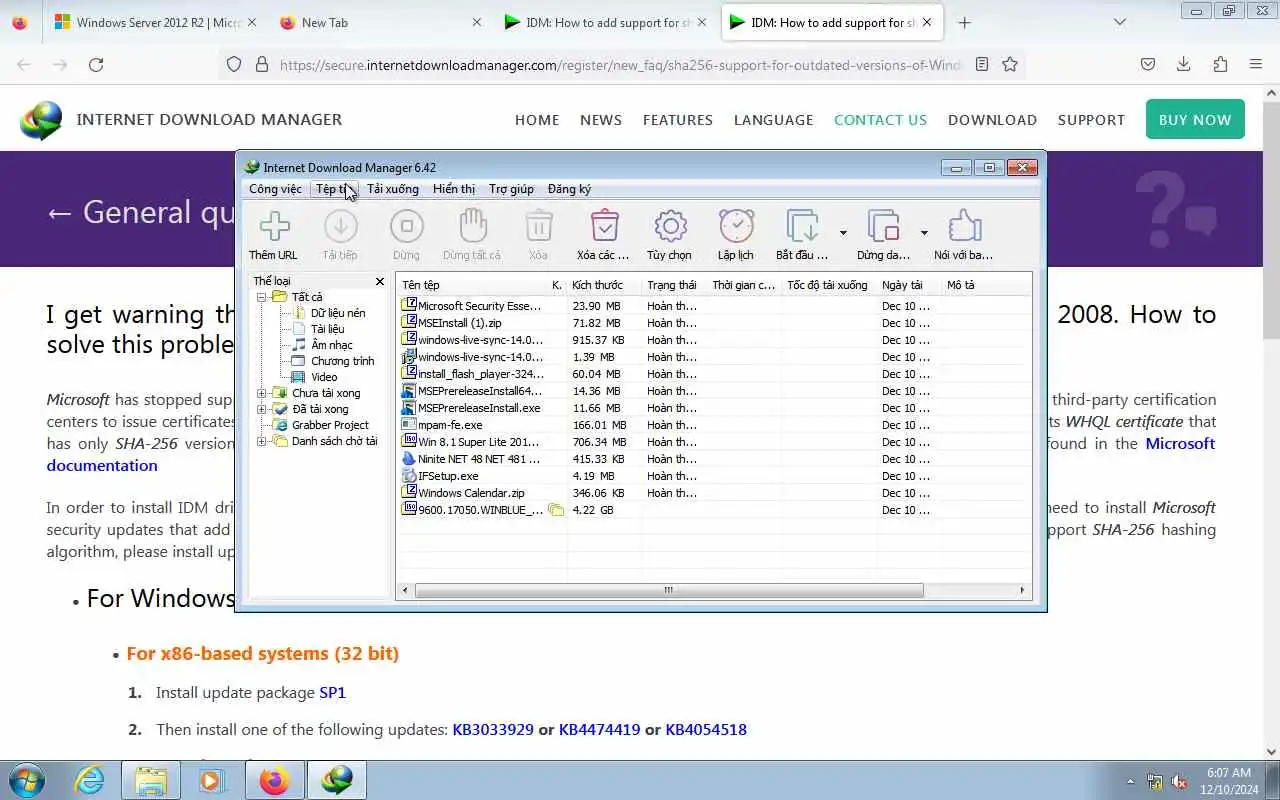Open the Firefox extensions puzzle icon
The height and width of the screenshot is (800, 1280).
point(1220,64)
